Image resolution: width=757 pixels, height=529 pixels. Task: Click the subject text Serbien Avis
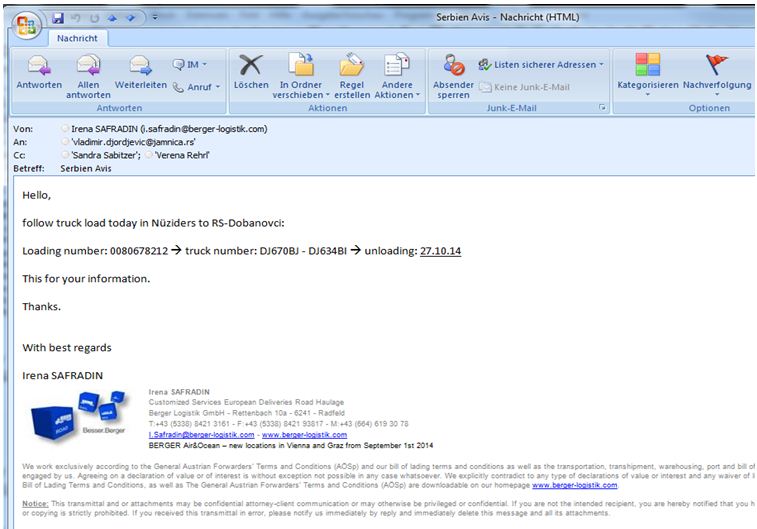(86, 168)
